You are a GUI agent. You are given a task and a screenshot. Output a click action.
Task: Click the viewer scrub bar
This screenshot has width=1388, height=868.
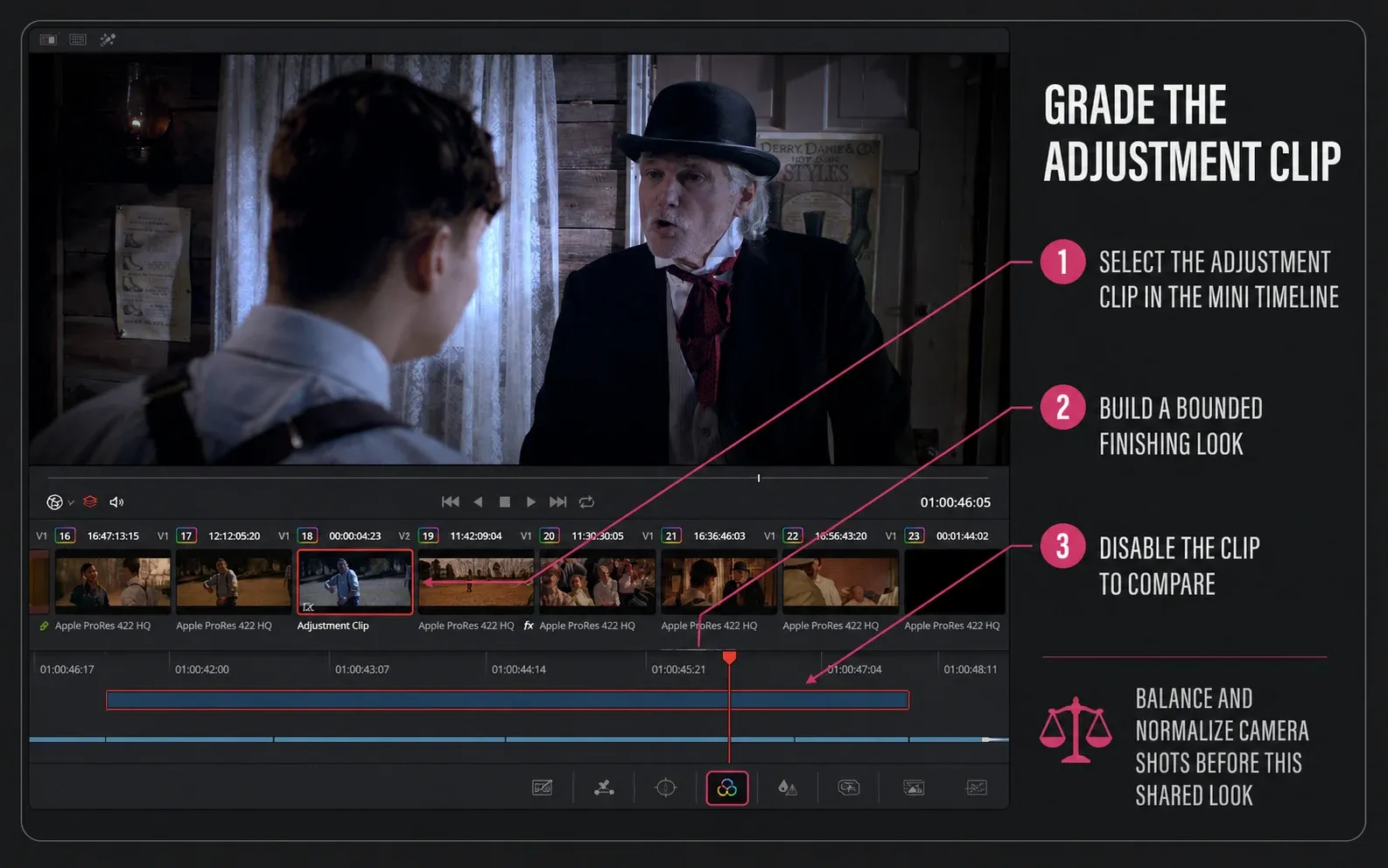pyautogui.click(x=516, y=478)
